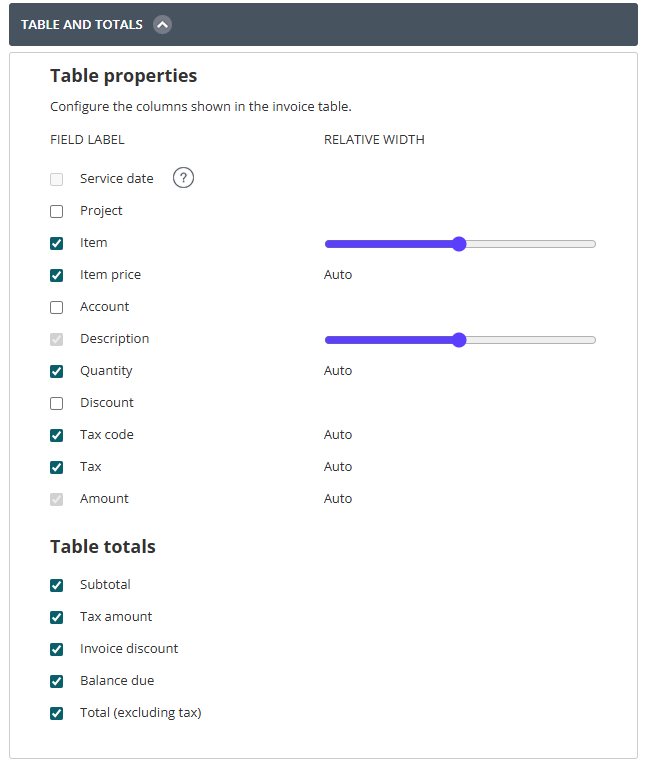
Task: Enable the Account column checkbox
Action: tap(57, 307)
